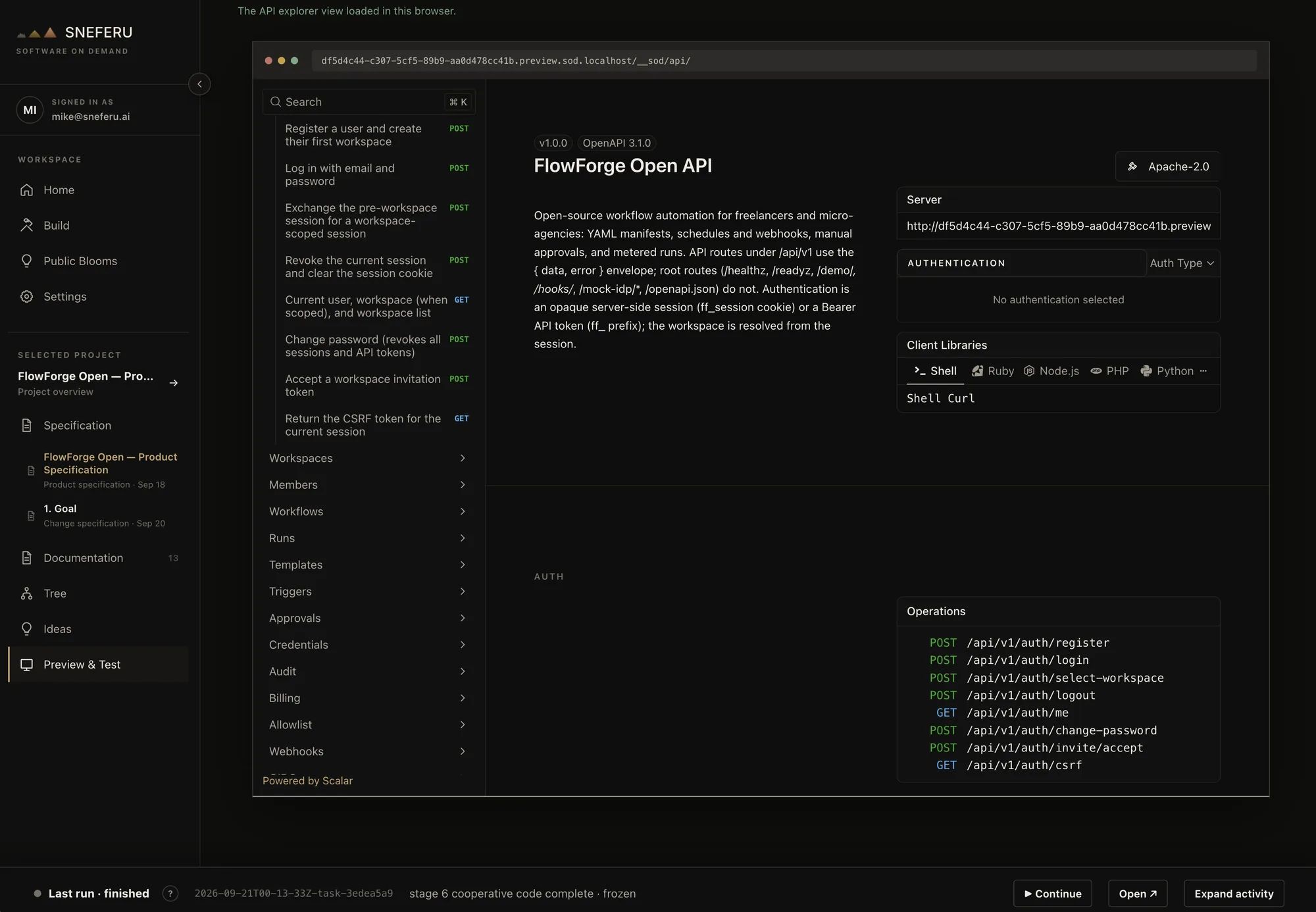
Task: Click the Search field in API explorer
Action: (368, 102)
